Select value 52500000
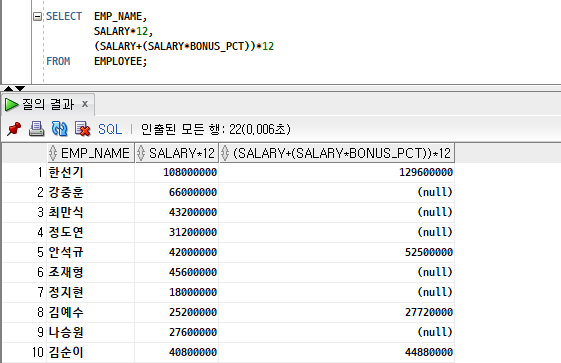The image size is (561, 363). pyautogui.click(x=337, y=252)
